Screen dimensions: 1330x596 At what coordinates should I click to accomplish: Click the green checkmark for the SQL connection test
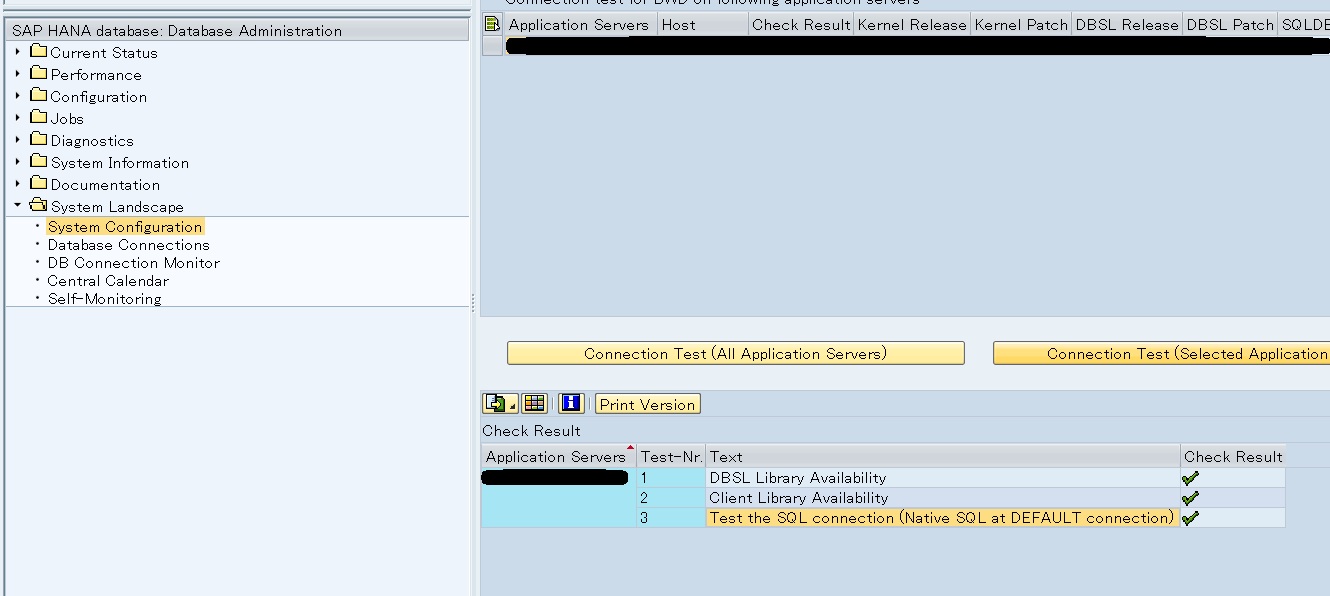(x=1190, y=518)
